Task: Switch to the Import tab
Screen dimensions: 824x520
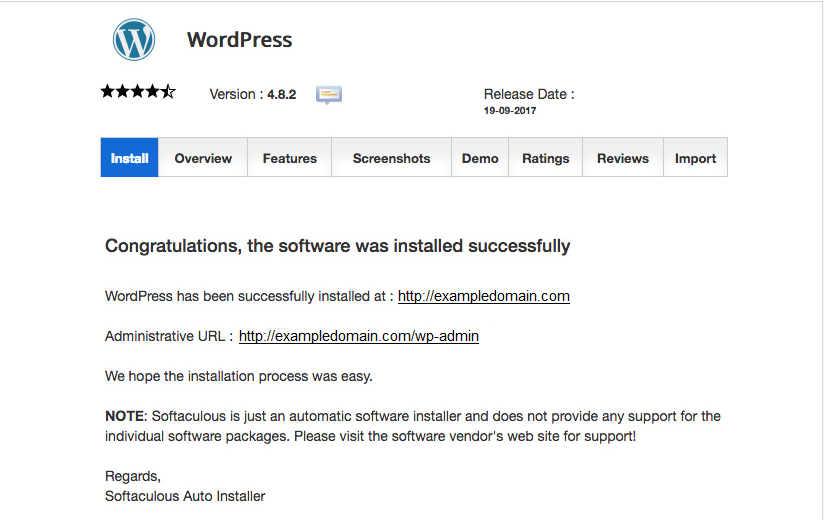Action: point(695,158)
